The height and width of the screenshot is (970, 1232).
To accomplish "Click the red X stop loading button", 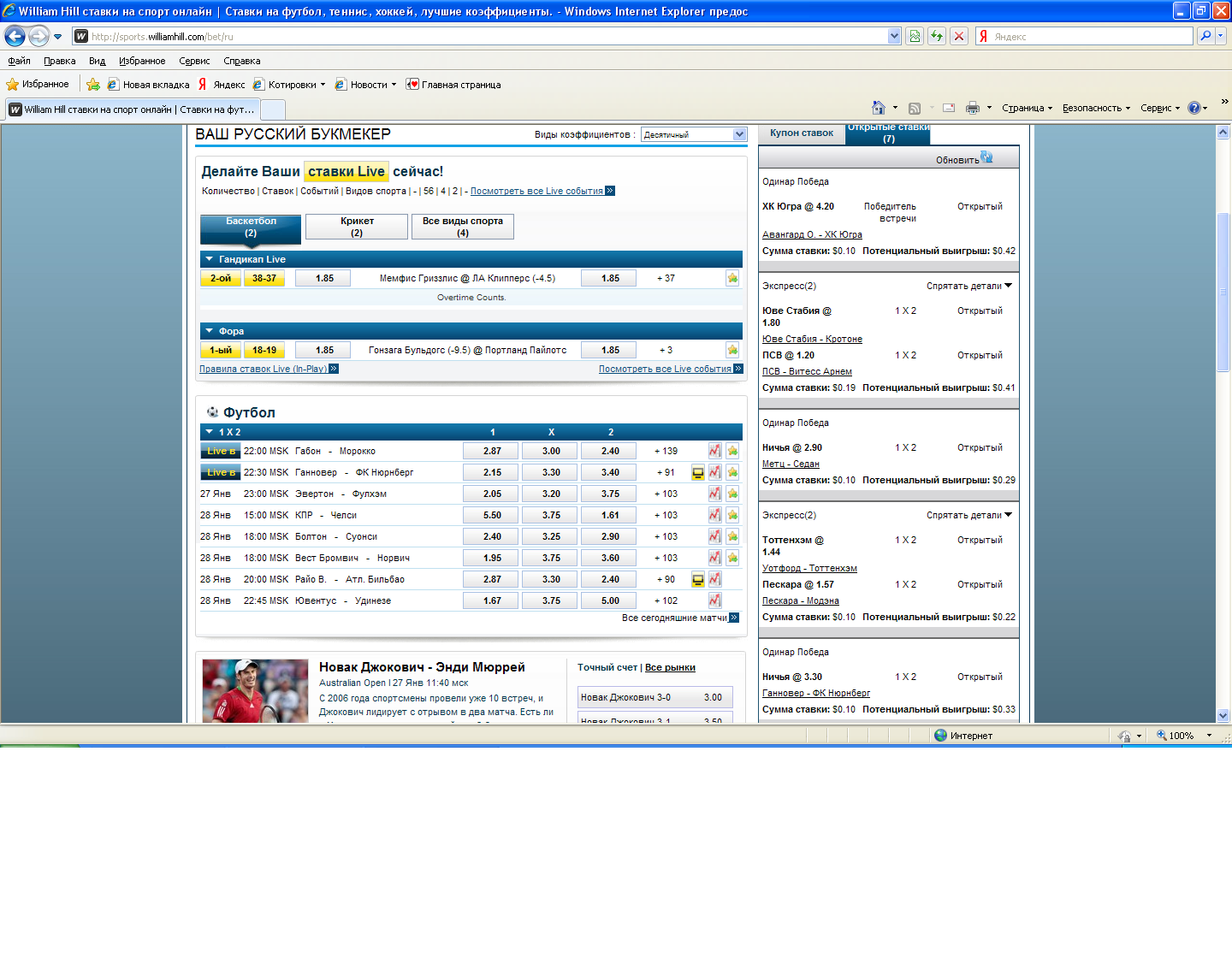I will 959,36.
